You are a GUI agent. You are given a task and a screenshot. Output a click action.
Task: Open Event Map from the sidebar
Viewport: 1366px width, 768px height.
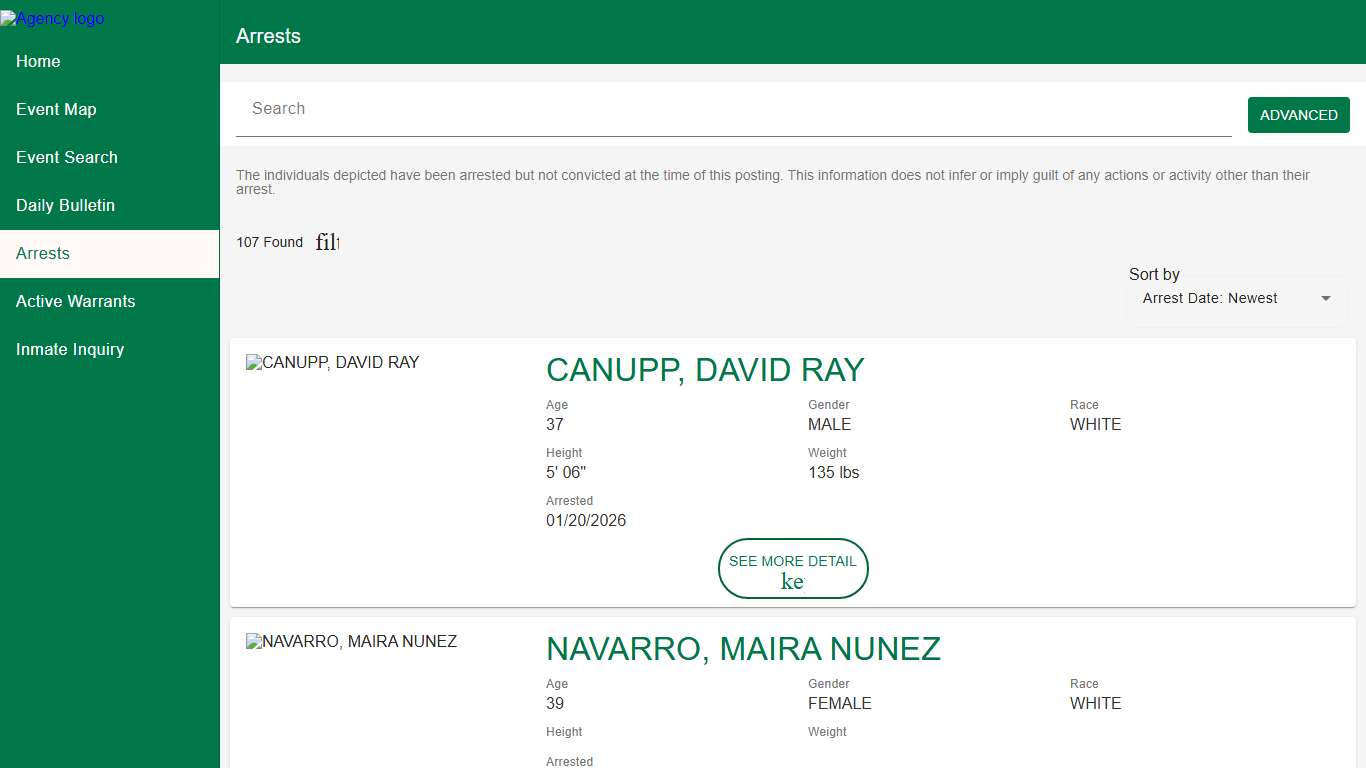coord(56,109)
